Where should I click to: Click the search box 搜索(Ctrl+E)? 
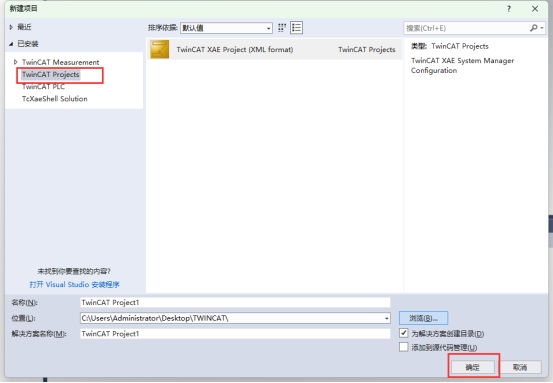pos(466,28)
